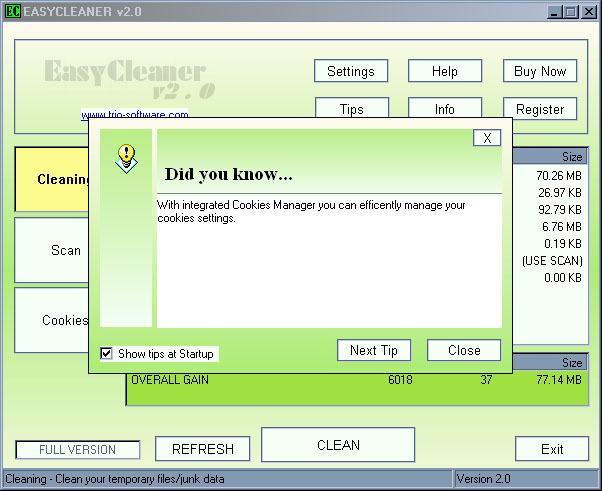Open the Tips button
Viewport: 602px width, 491px height.
(352, 107)
